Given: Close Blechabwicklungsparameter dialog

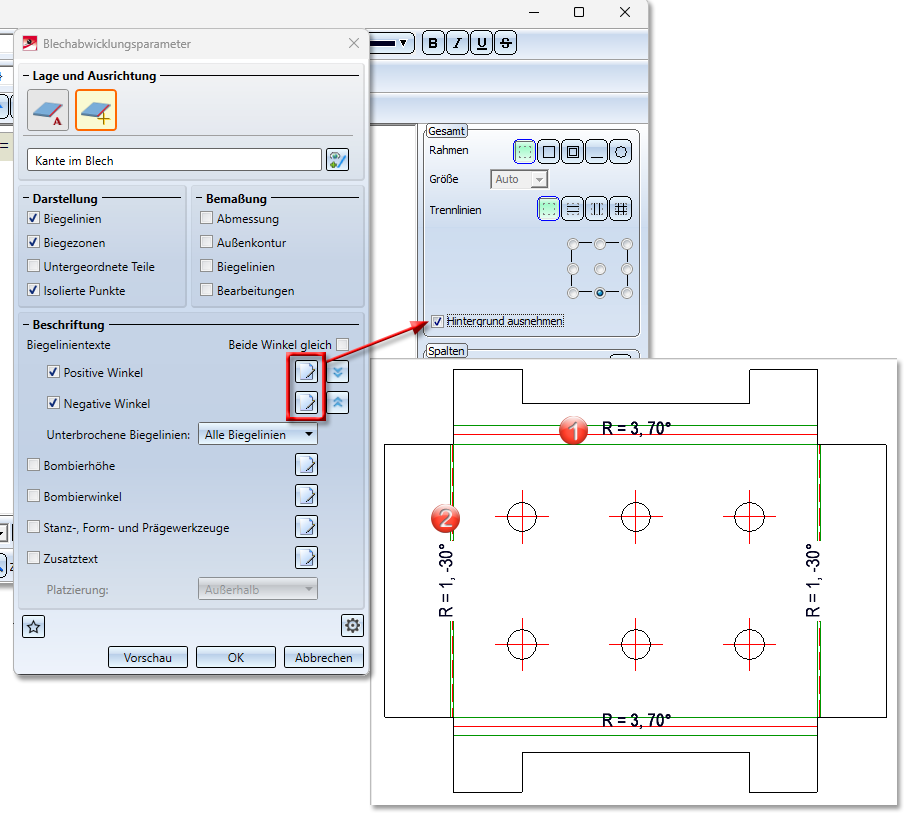Looking at the screenshot, I should pyautogui.click(x=354, y=44).
